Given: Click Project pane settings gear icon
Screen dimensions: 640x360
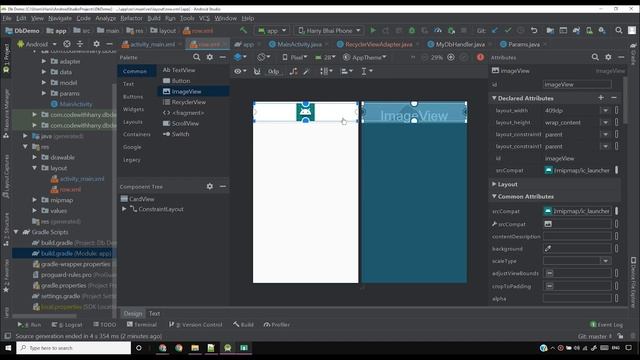Looking at the screenshot, I should pos(96,44).
